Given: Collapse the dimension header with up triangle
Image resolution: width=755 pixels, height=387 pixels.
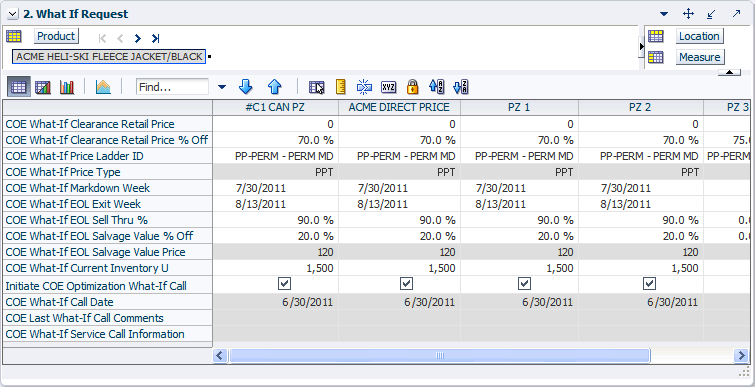Looking at the screenshot, I should [x=729, y=72].
